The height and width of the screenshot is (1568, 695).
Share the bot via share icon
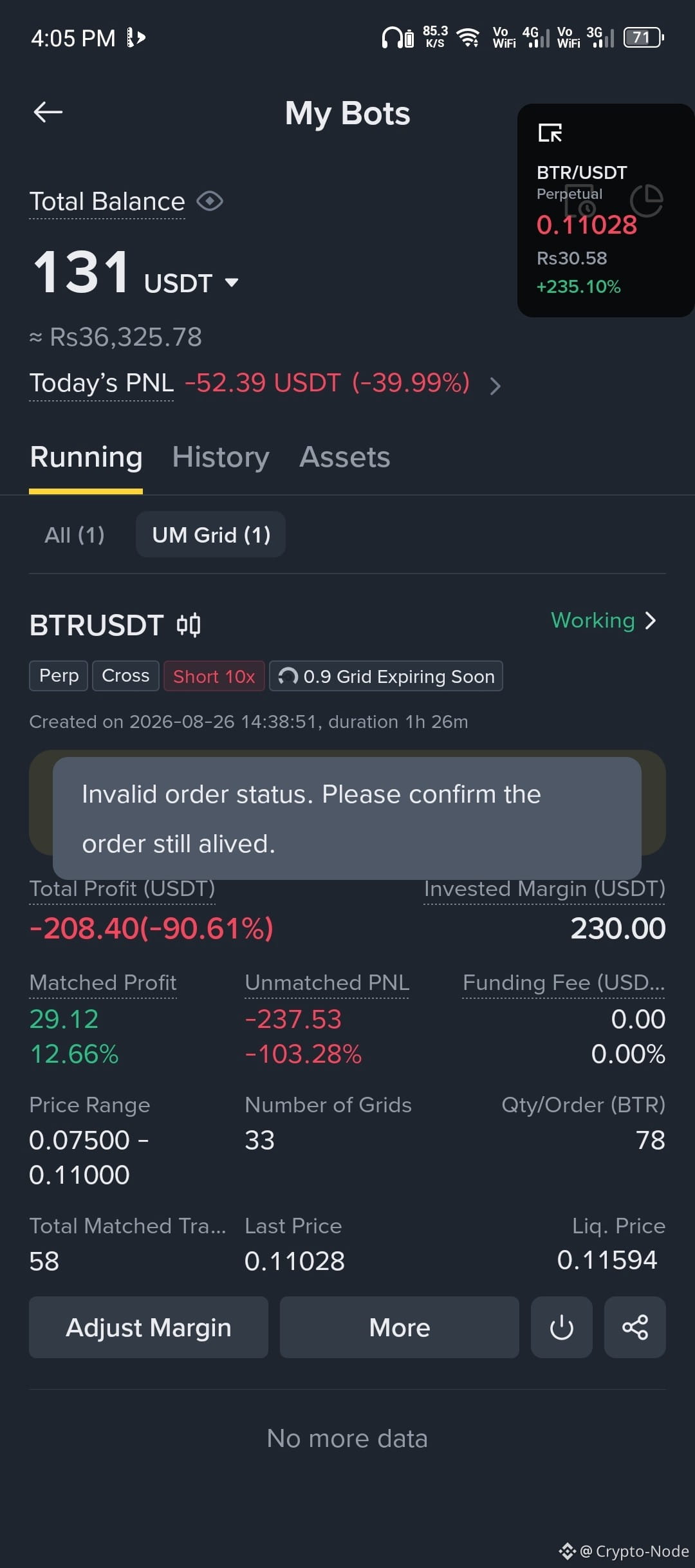tap(635, 1327)
